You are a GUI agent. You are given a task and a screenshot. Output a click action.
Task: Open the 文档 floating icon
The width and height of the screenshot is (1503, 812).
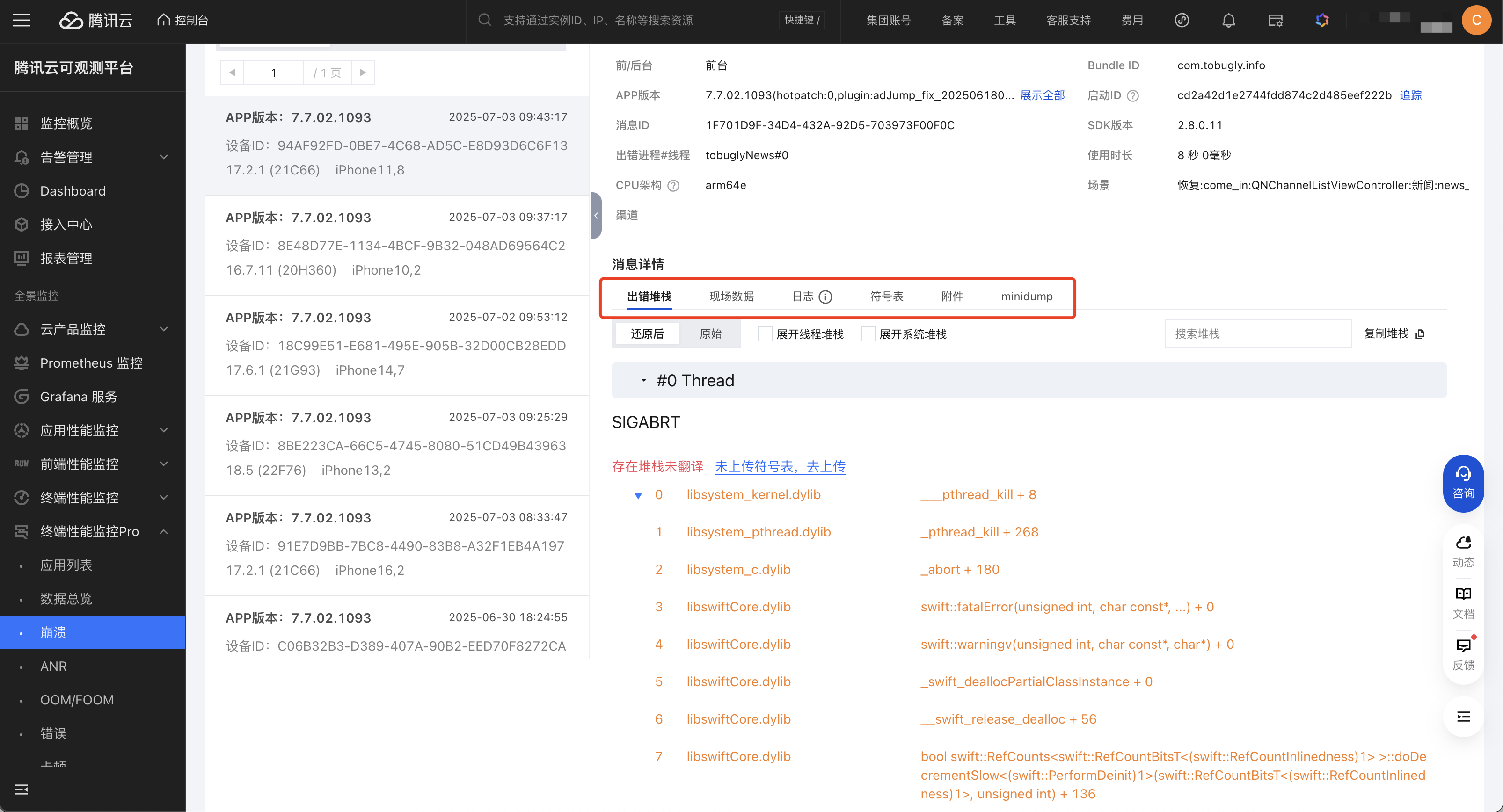click(x=1463, y=602)
